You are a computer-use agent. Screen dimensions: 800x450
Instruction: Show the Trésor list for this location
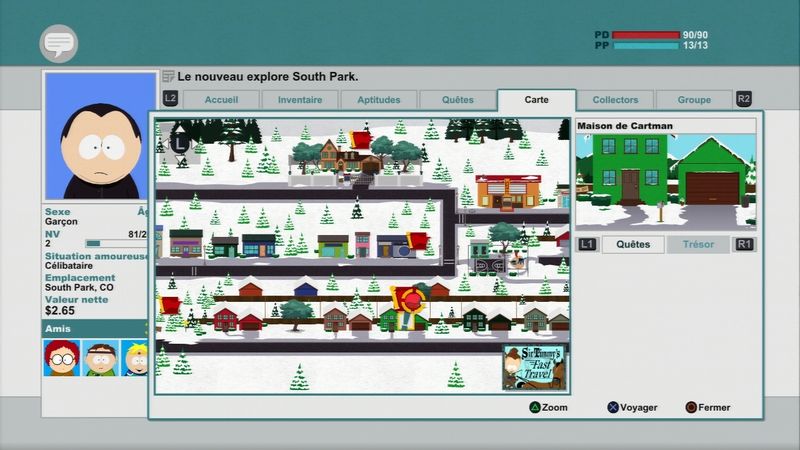[698, 244]
